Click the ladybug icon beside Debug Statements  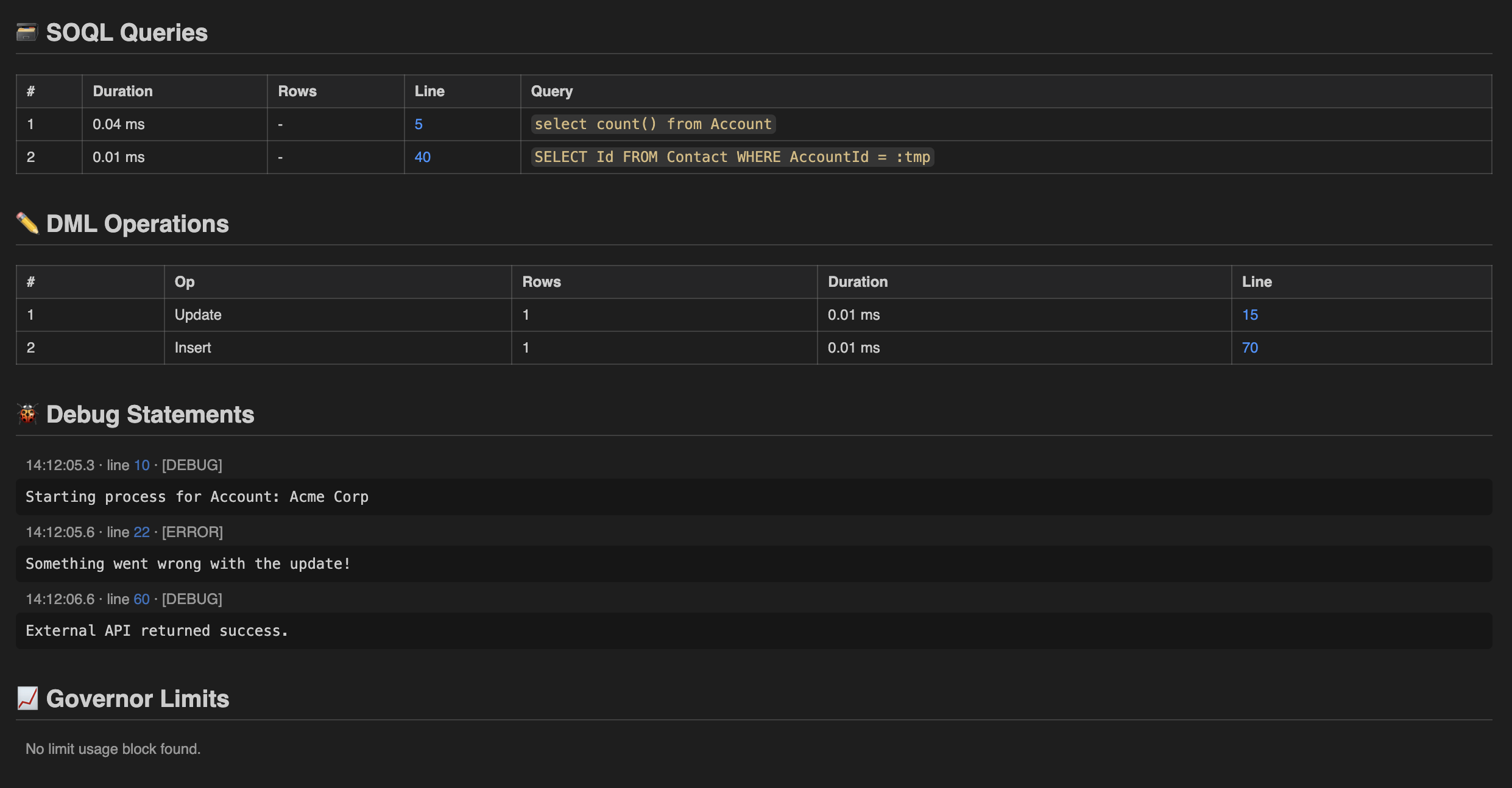[x=27, y=414]
